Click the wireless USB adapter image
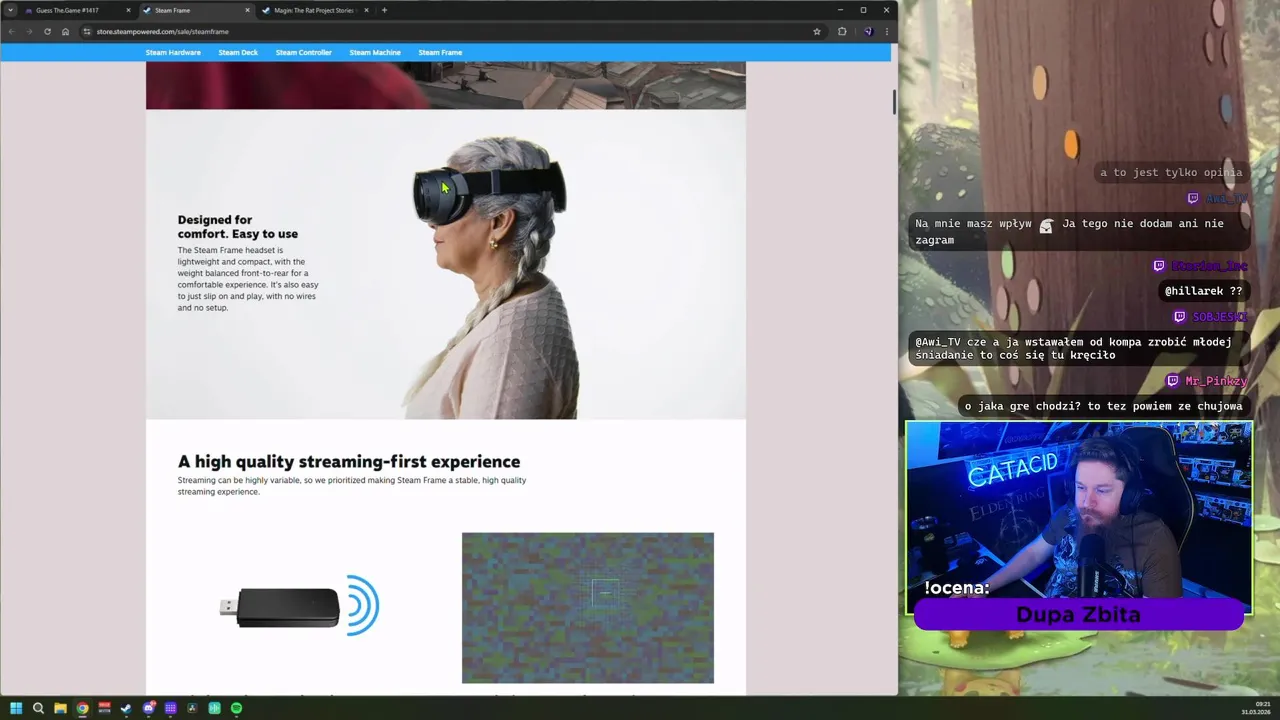 [x=299, y=606]
